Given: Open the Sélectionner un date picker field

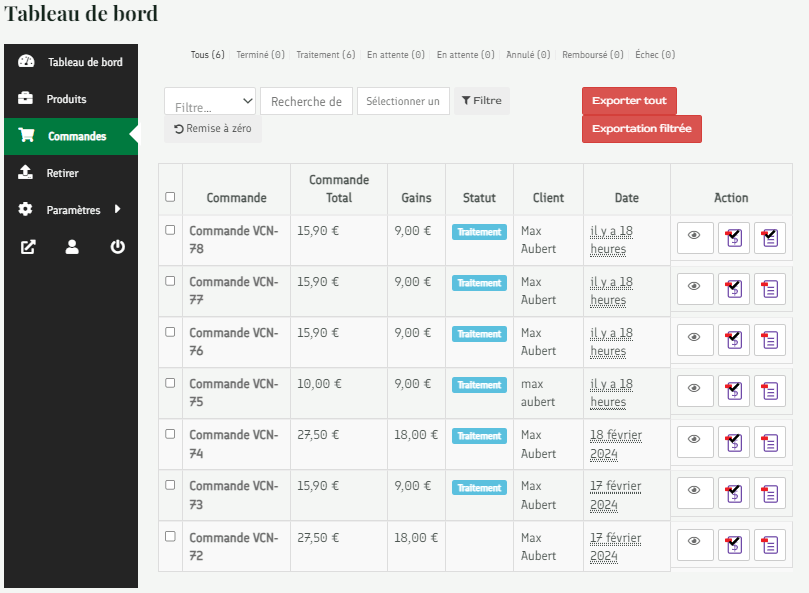Looking at the screenshot, I should 403,101.
